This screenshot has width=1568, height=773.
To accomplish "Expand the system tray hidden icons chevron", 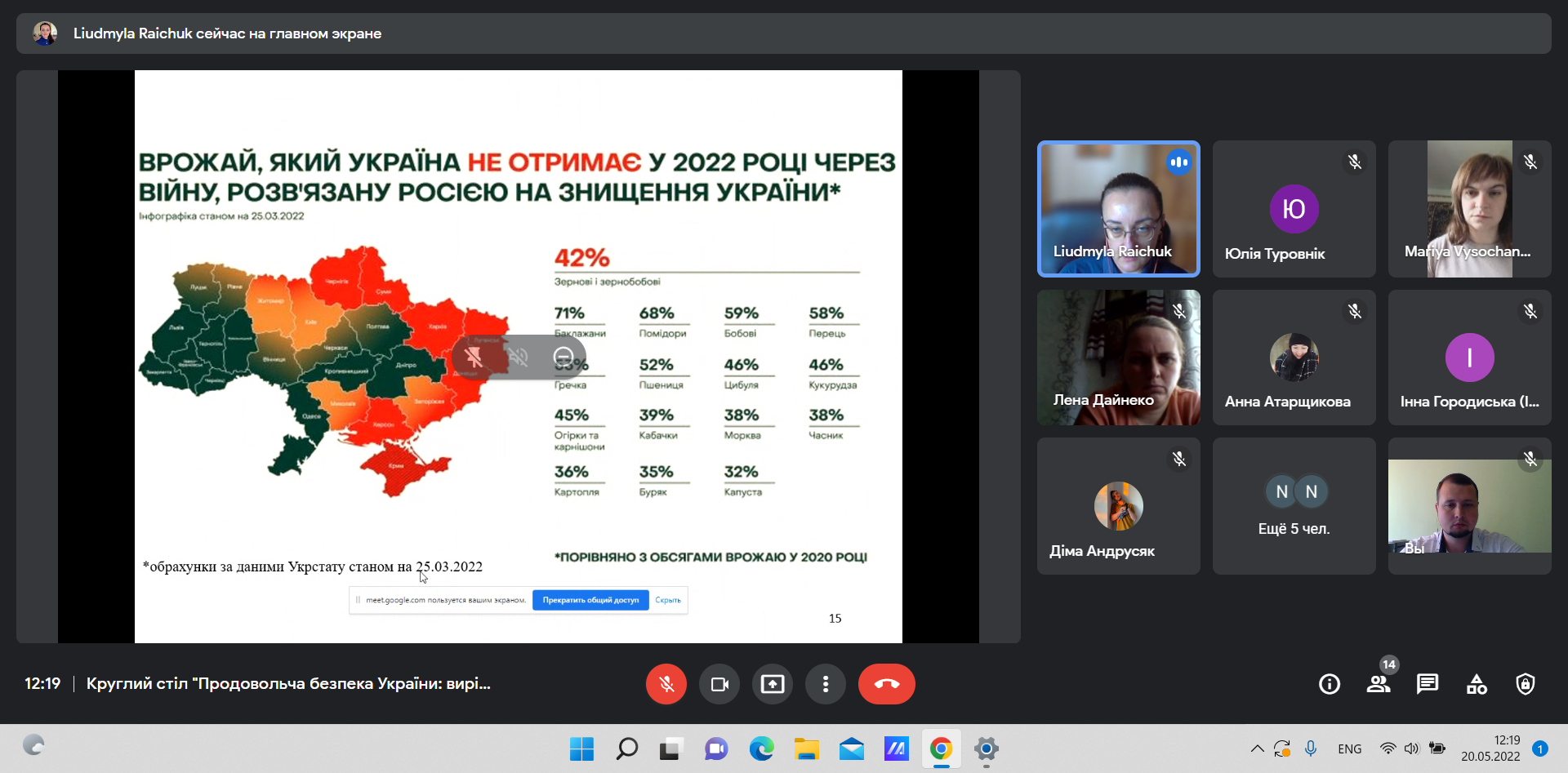I will pos(1257,749).
